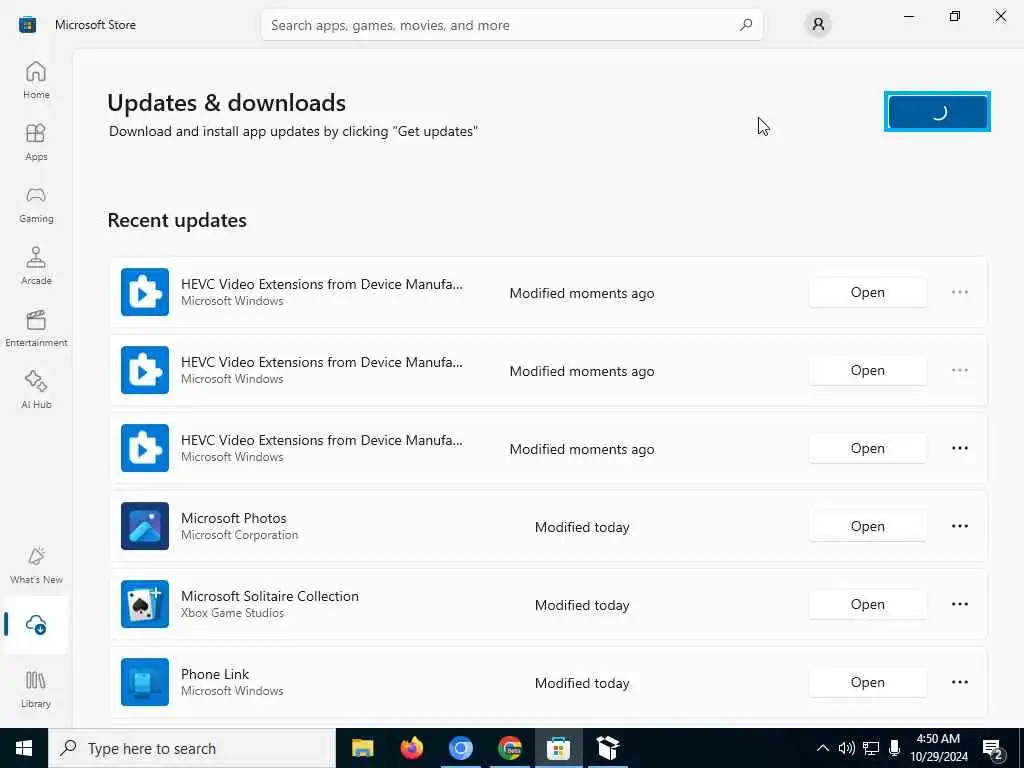Open the Gaming section in sidebar
Image resolution: width=1024 pixels, height=768 pixels.
coord(36,204)
